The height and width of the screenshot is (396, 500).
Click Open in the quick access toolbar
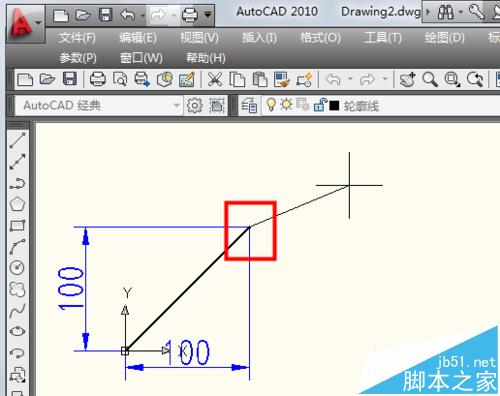[83, 15]
